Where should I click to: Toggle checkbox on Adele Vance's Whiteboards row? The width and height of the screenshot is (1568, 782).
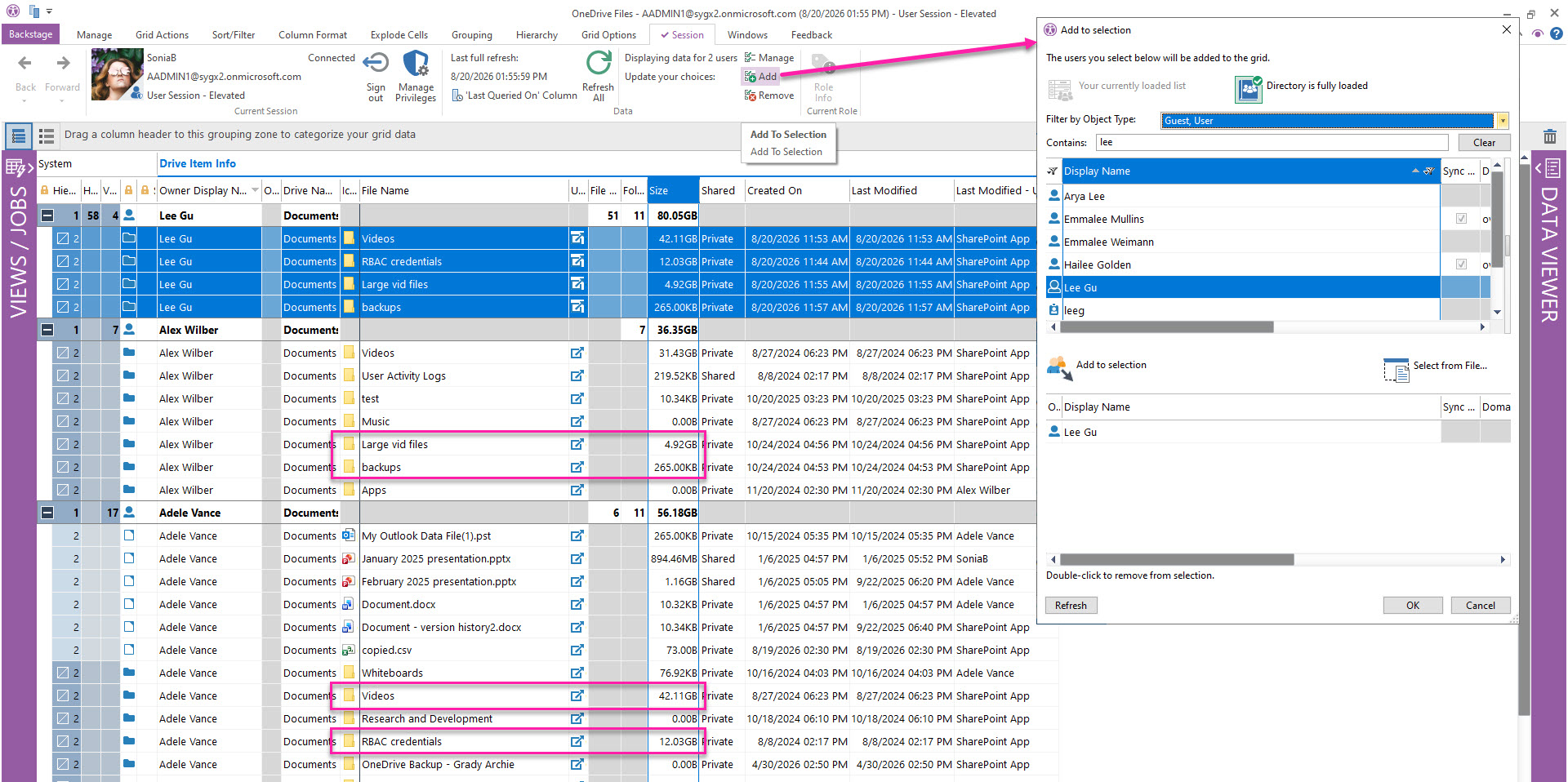pyautogui.click(x=63, y=673)
